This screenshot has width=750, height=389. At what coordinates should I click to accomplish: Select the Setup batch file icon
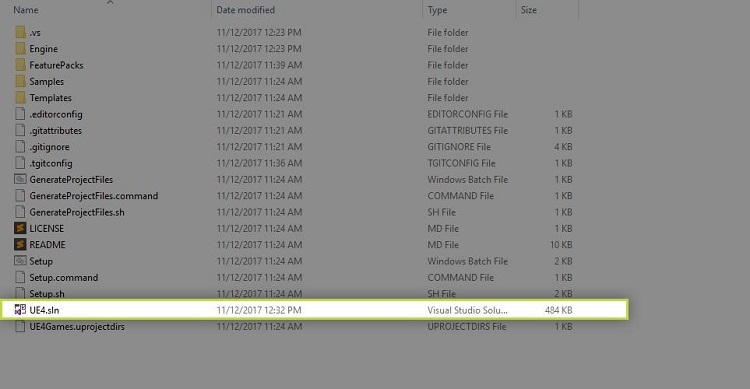point(20,261)
